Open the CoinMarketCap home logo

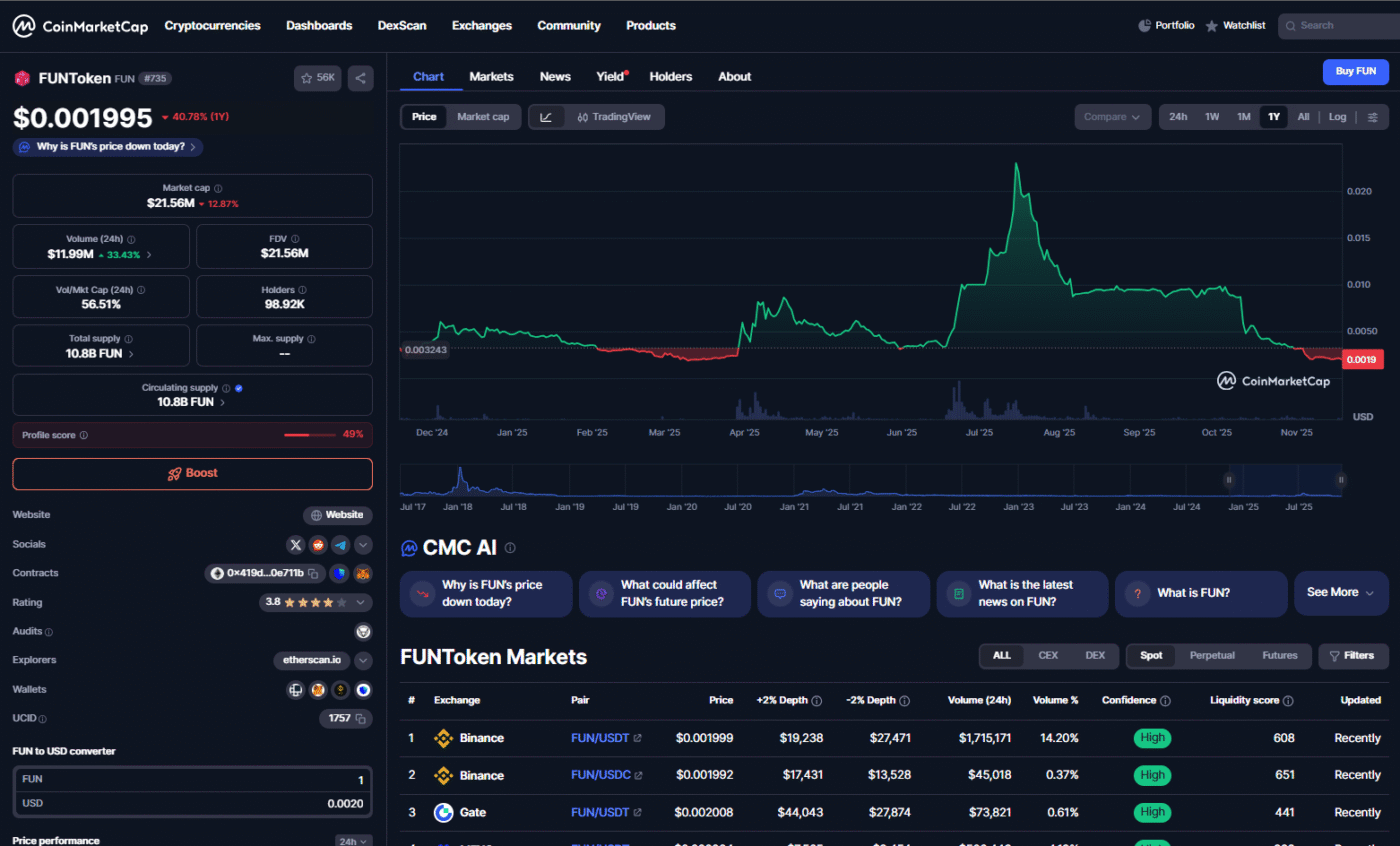pyautogui.click(x=78, y=25)
